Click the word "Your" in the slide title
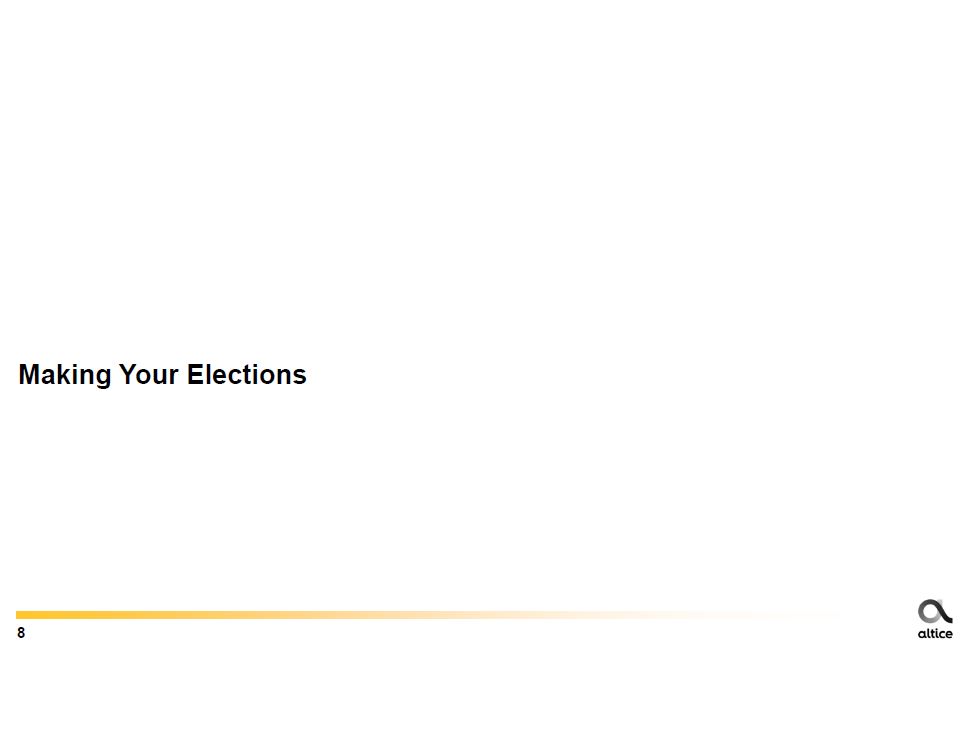972x752 pixels. 149,375
